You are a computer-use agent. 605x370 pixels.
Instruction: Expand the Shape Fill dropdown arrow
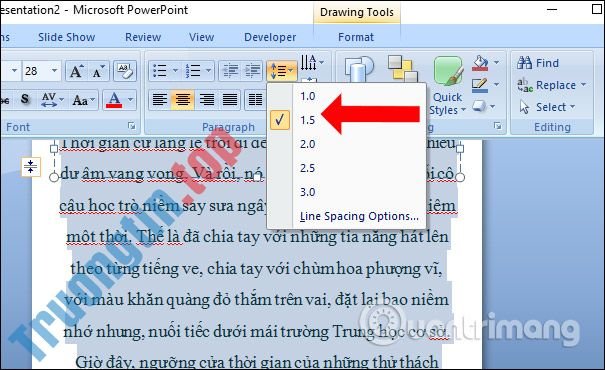click(x=497, y=62)
